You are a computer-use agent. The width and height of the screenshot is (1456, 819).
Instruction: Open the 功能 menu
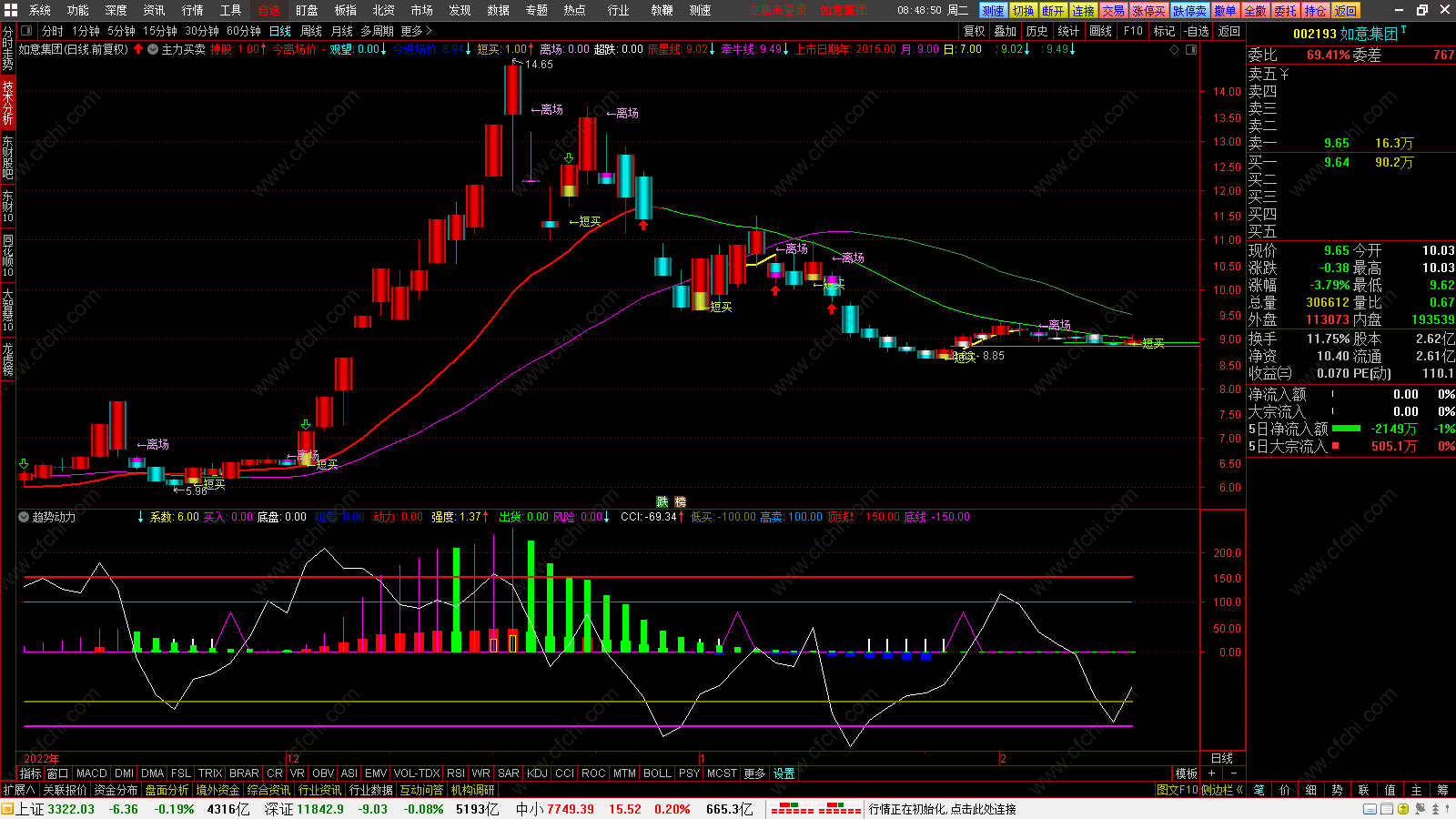click(78, 10)
